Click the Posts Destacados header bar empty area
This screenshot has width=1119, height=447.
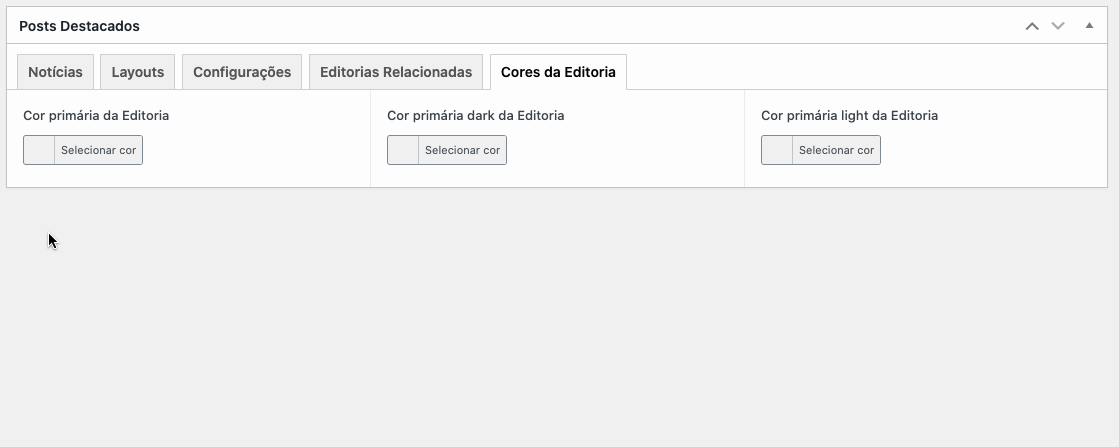pyautogui.click(x=571, y=26)
